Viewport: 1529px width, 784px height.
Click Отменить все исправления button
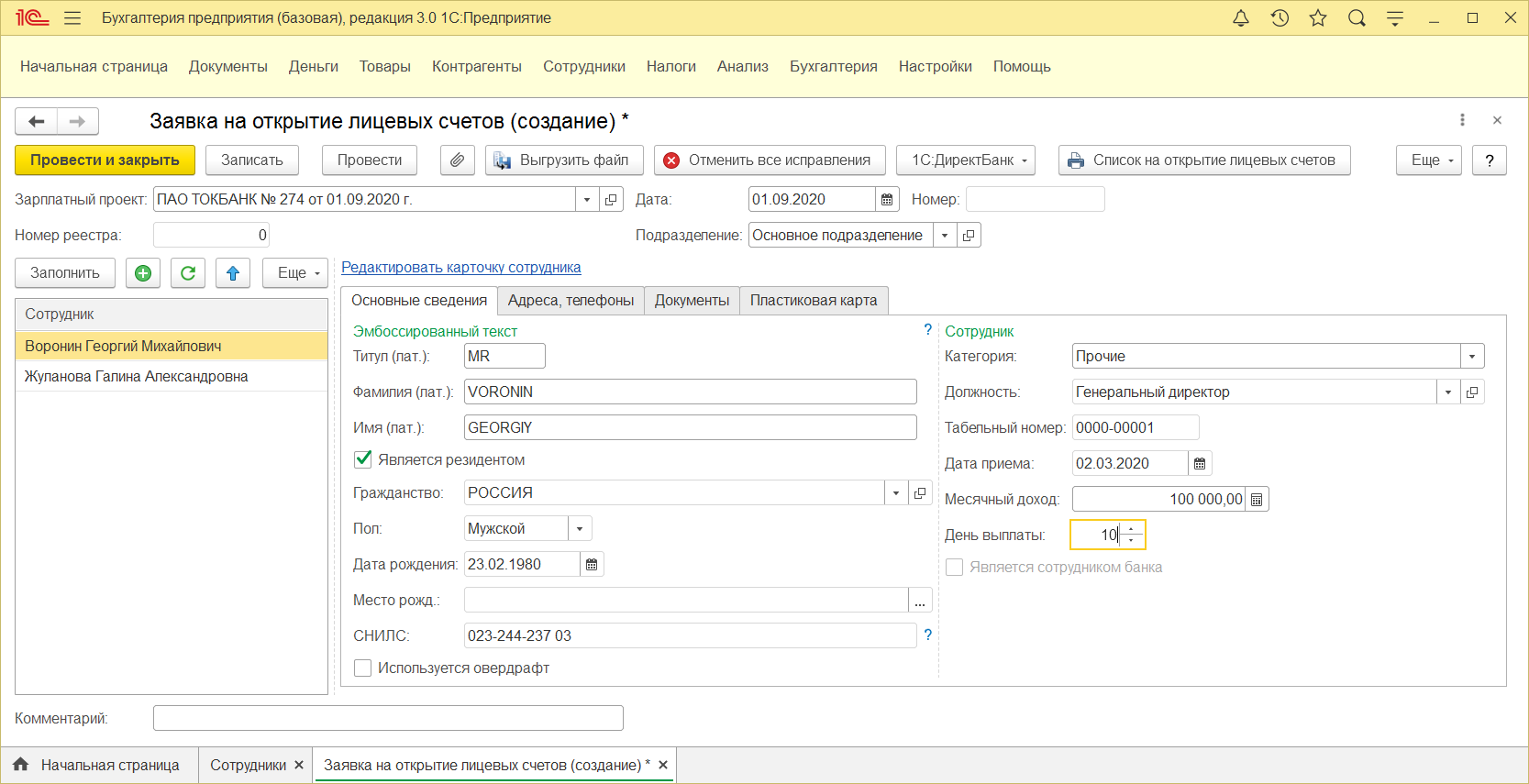[x=770, y=160]
